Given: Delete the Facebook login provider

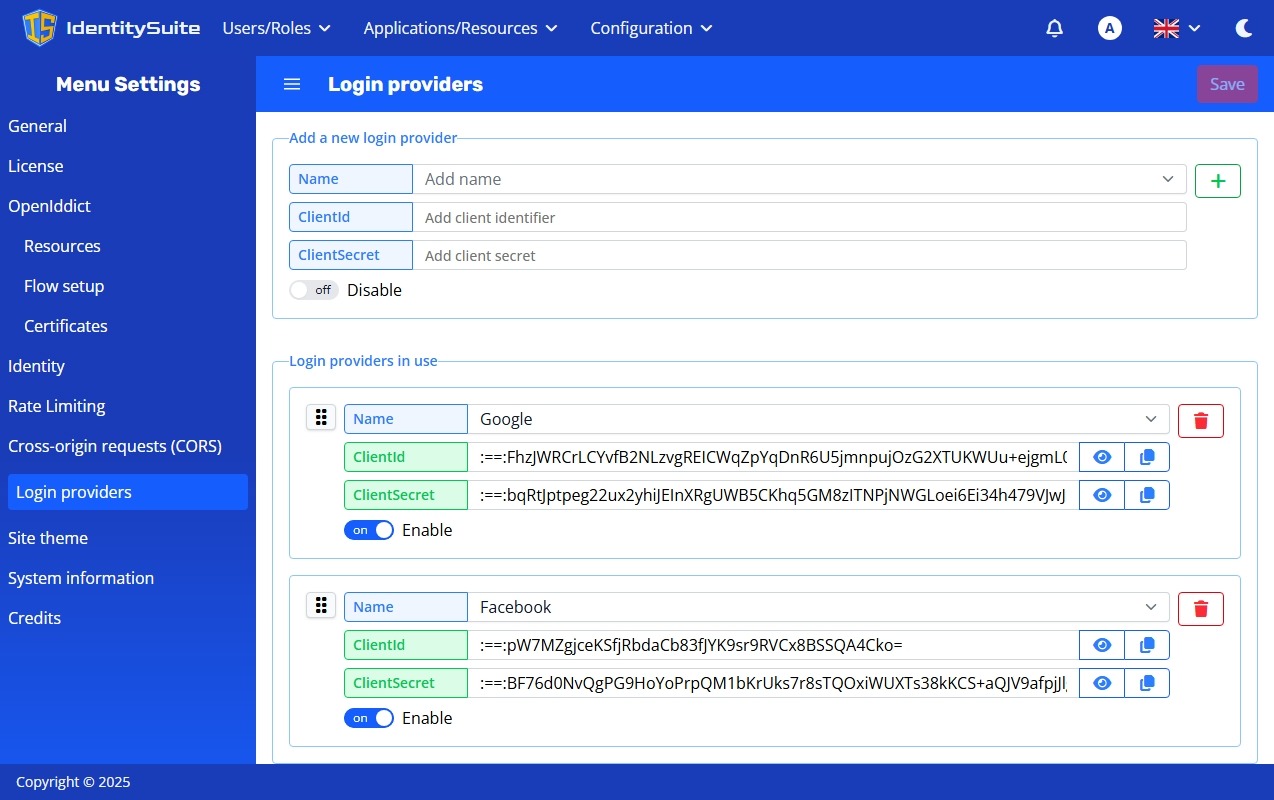Looking at the screenshot, I should [1200, 609].
